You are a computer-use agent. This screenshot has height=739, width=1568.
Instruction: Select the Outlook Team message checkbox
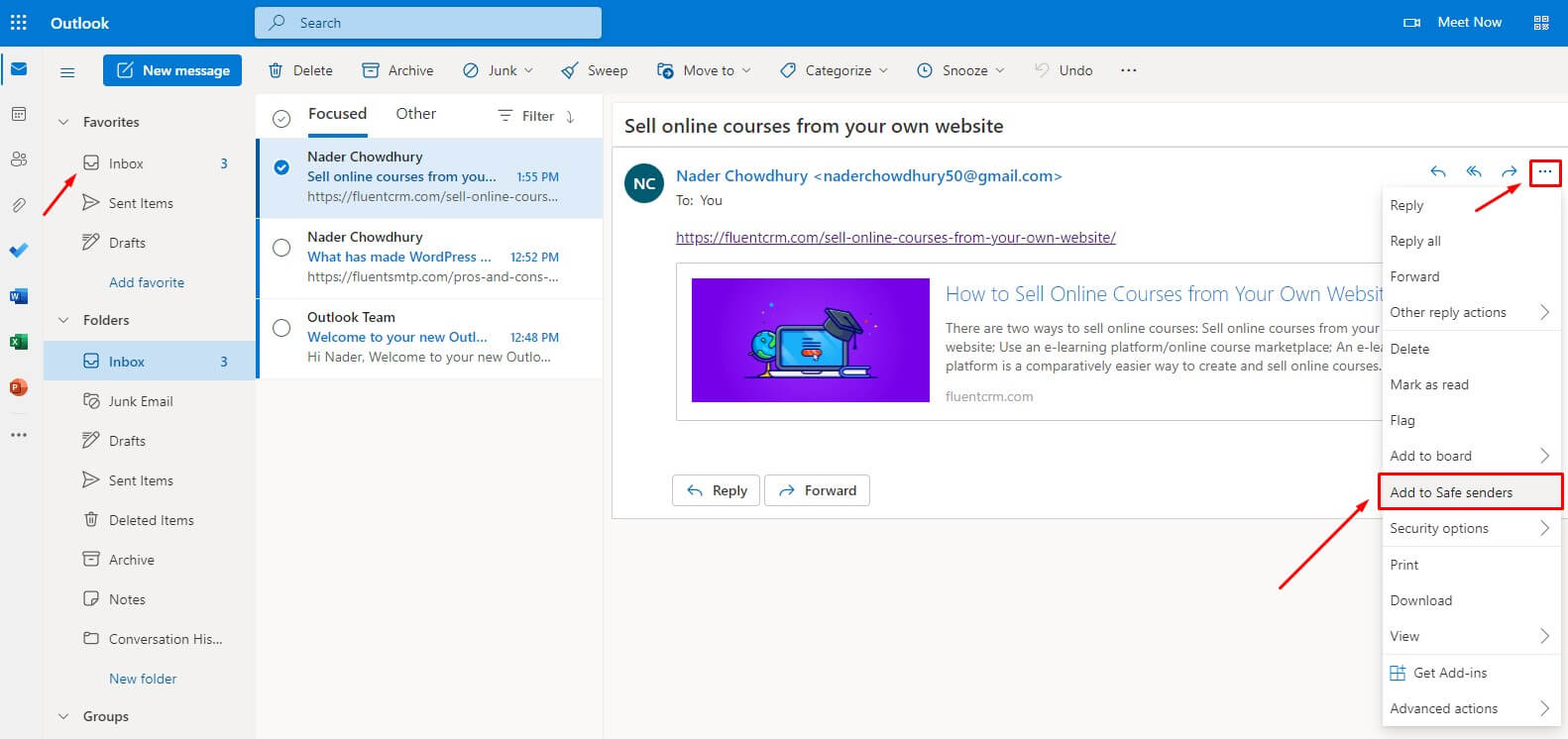click(x=281, y=328)
